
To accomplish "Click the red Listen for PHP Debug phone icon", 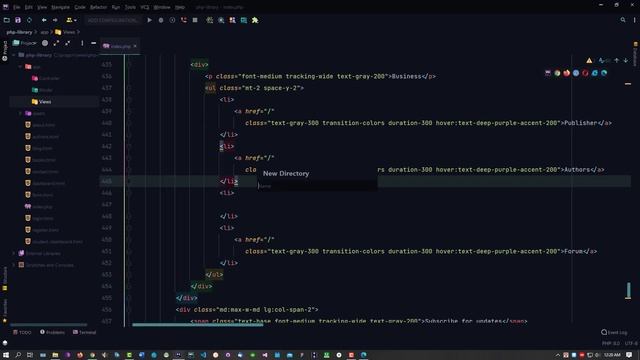I will pos(184,20).
